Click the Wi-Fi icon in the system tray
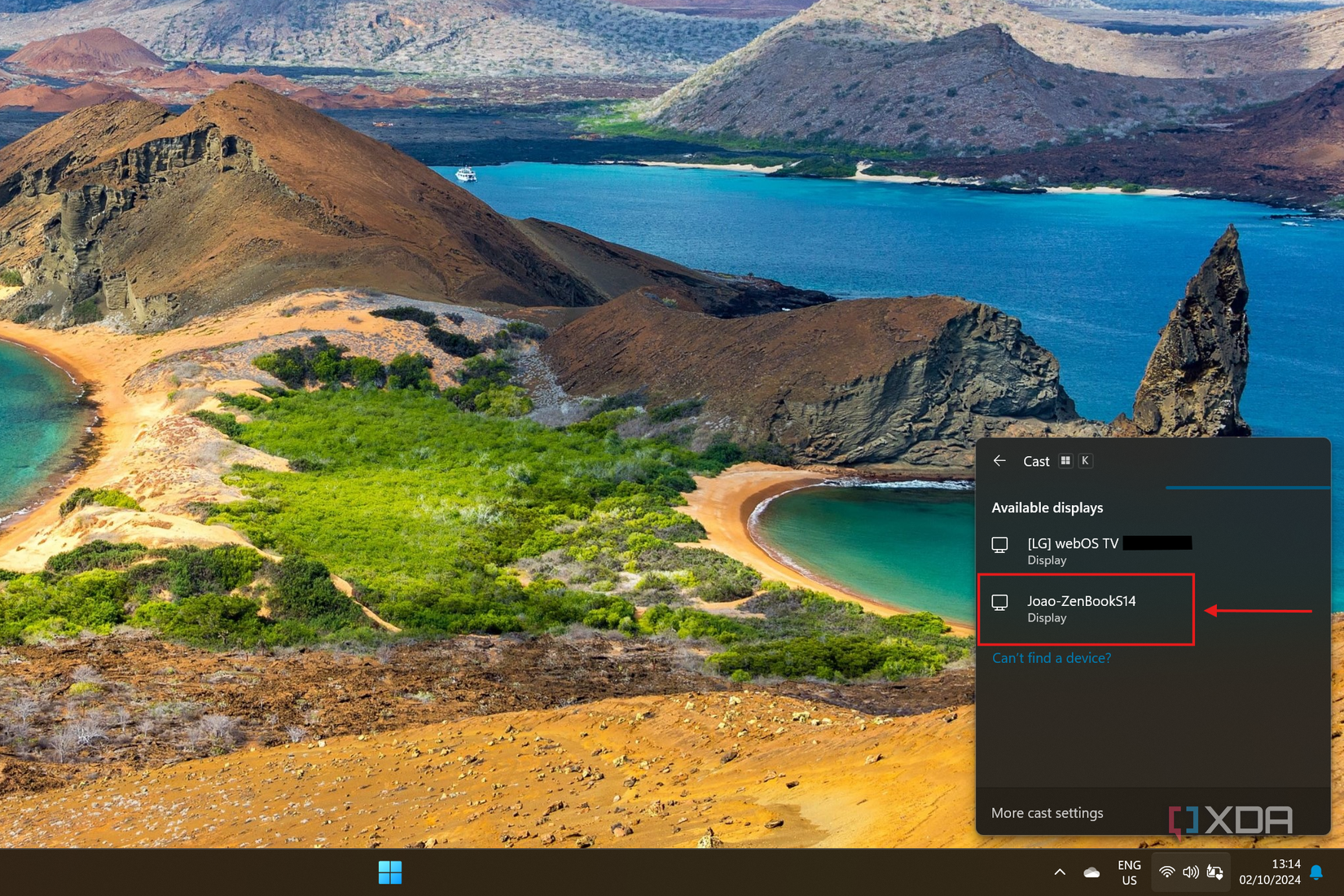 click(x=1166, y=872)
